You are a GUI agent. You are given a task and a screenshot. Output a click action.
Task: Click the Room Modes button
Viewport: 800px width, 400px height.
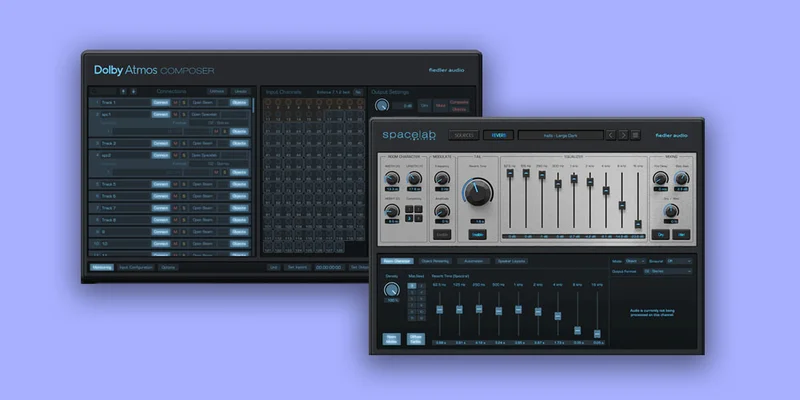tap(392, 339)
